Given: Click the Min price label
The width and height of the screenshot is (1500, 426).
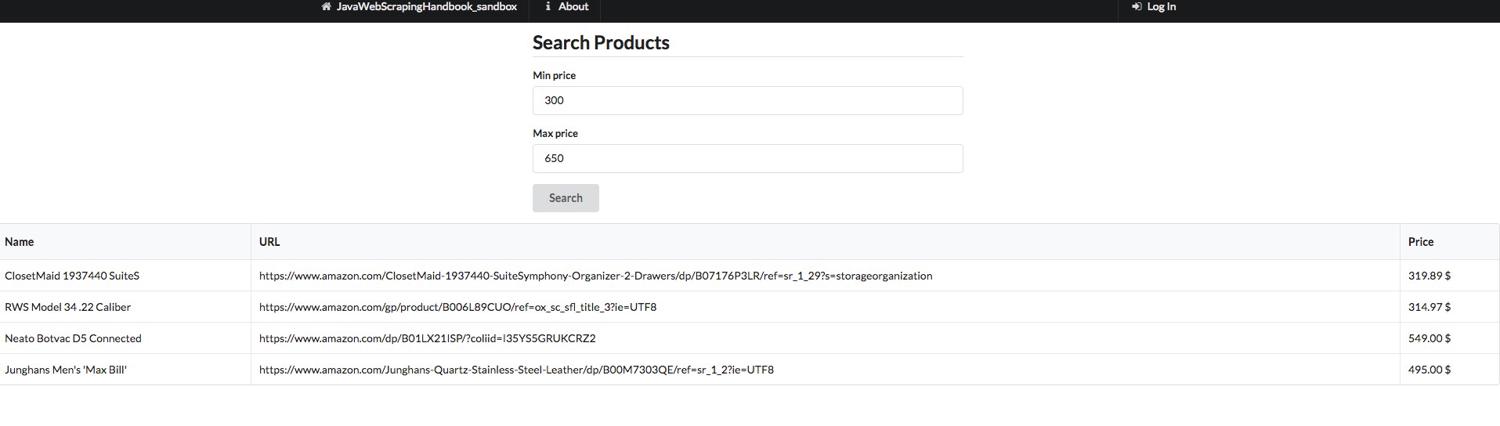Looking at the screenshot, I should [554, 76].
